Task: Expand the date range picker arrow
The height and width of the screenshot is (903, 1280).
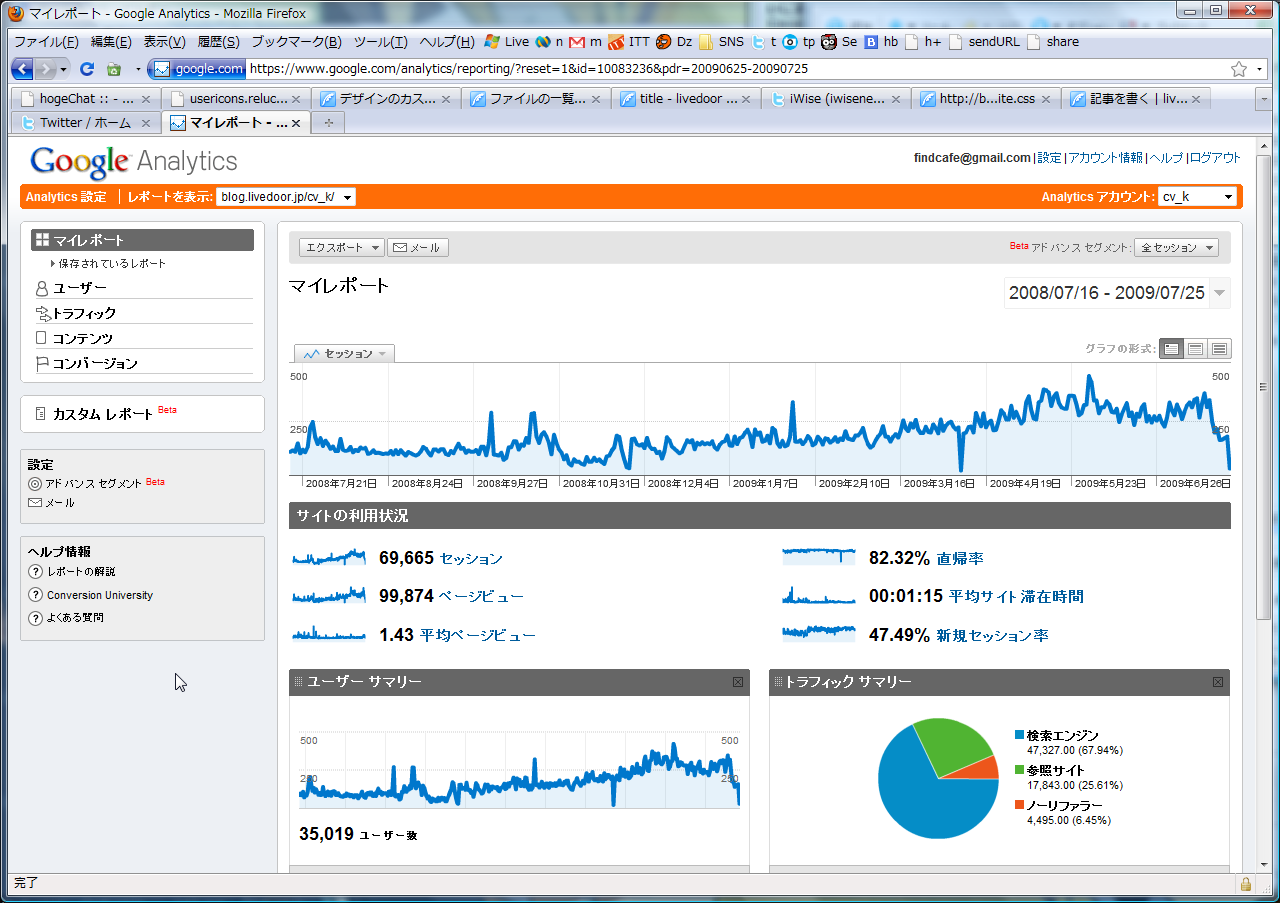Action: tap(1219, 293)
